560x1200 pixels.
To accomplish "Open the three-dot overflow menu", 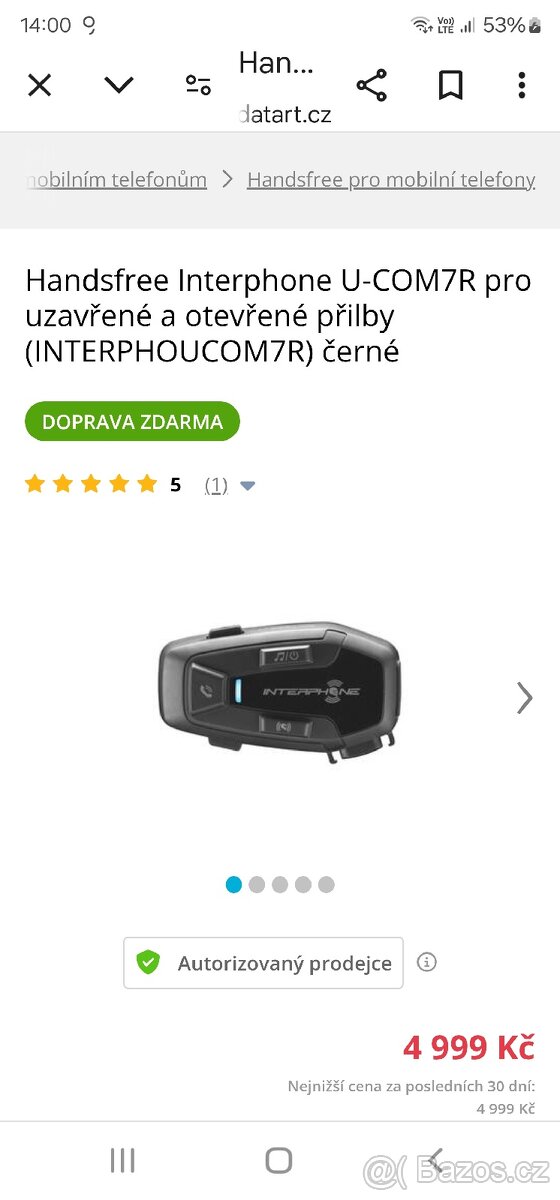I will click(521, 86).
